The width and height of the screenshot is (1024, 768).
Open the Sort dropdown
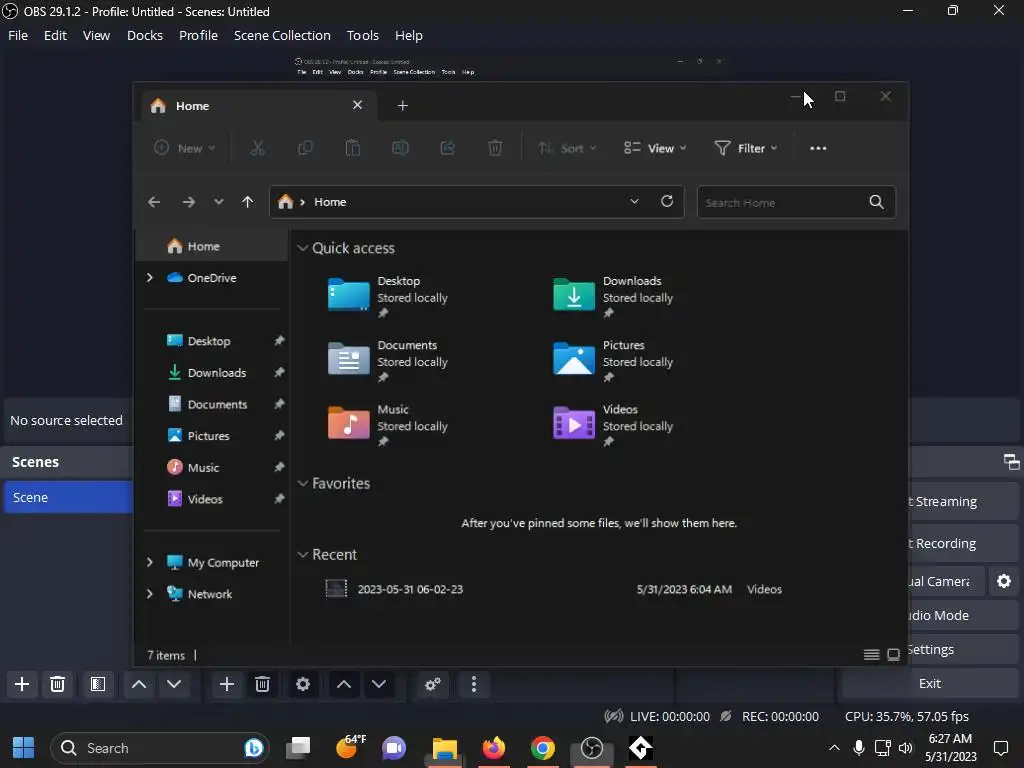(567, 148)
